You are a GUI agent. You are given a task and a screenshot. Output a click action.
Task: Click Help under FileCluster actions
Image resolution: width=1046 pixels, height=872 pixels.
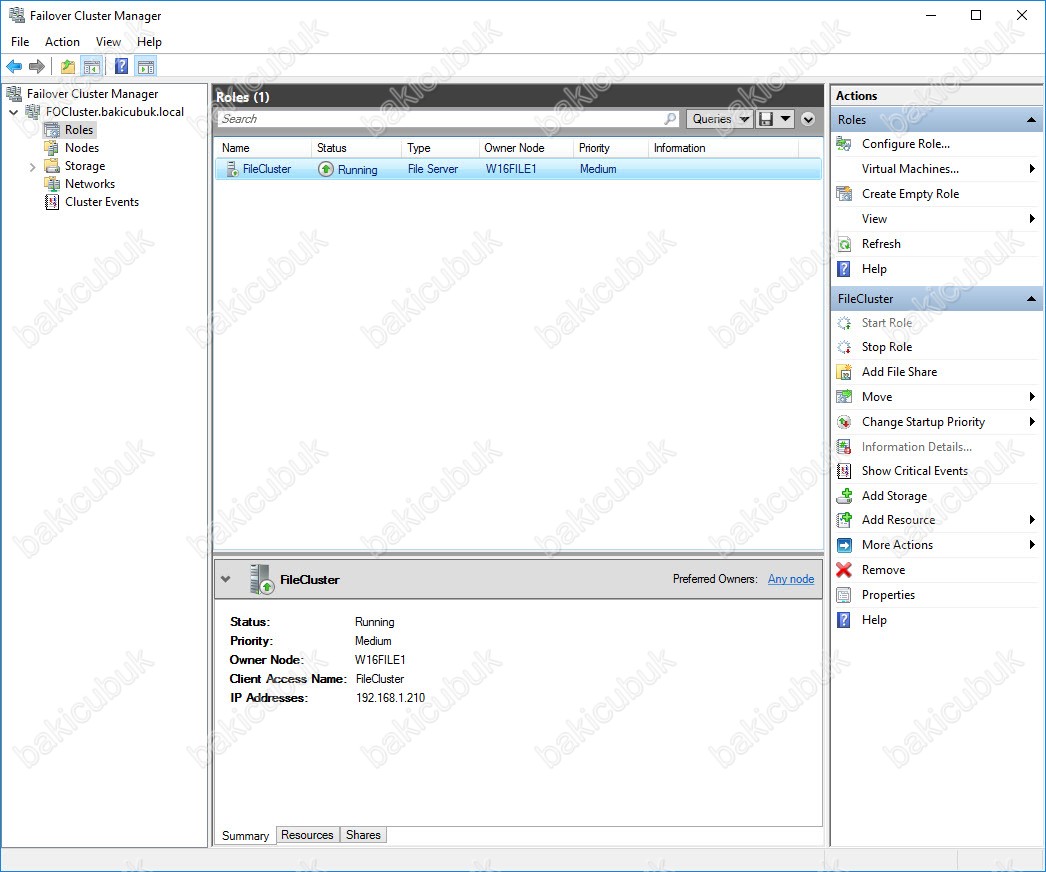(x=874, y=620)
